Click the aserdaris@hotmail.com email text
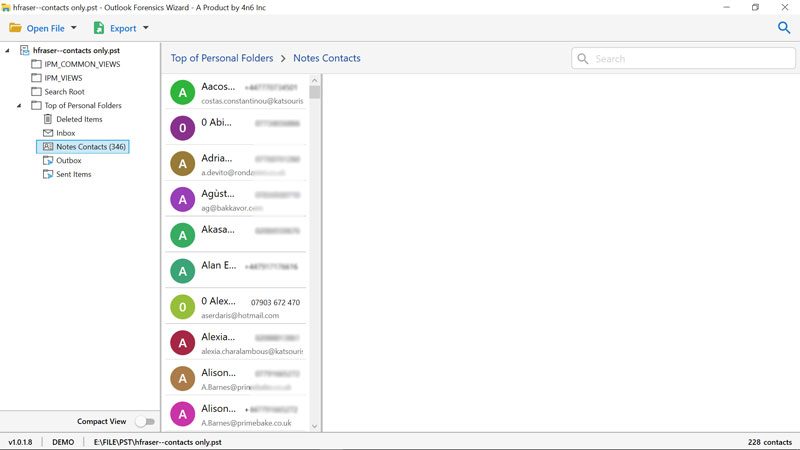Image resolution: width=800 pixels, height=450 pixels. click(x=240, y=316)
